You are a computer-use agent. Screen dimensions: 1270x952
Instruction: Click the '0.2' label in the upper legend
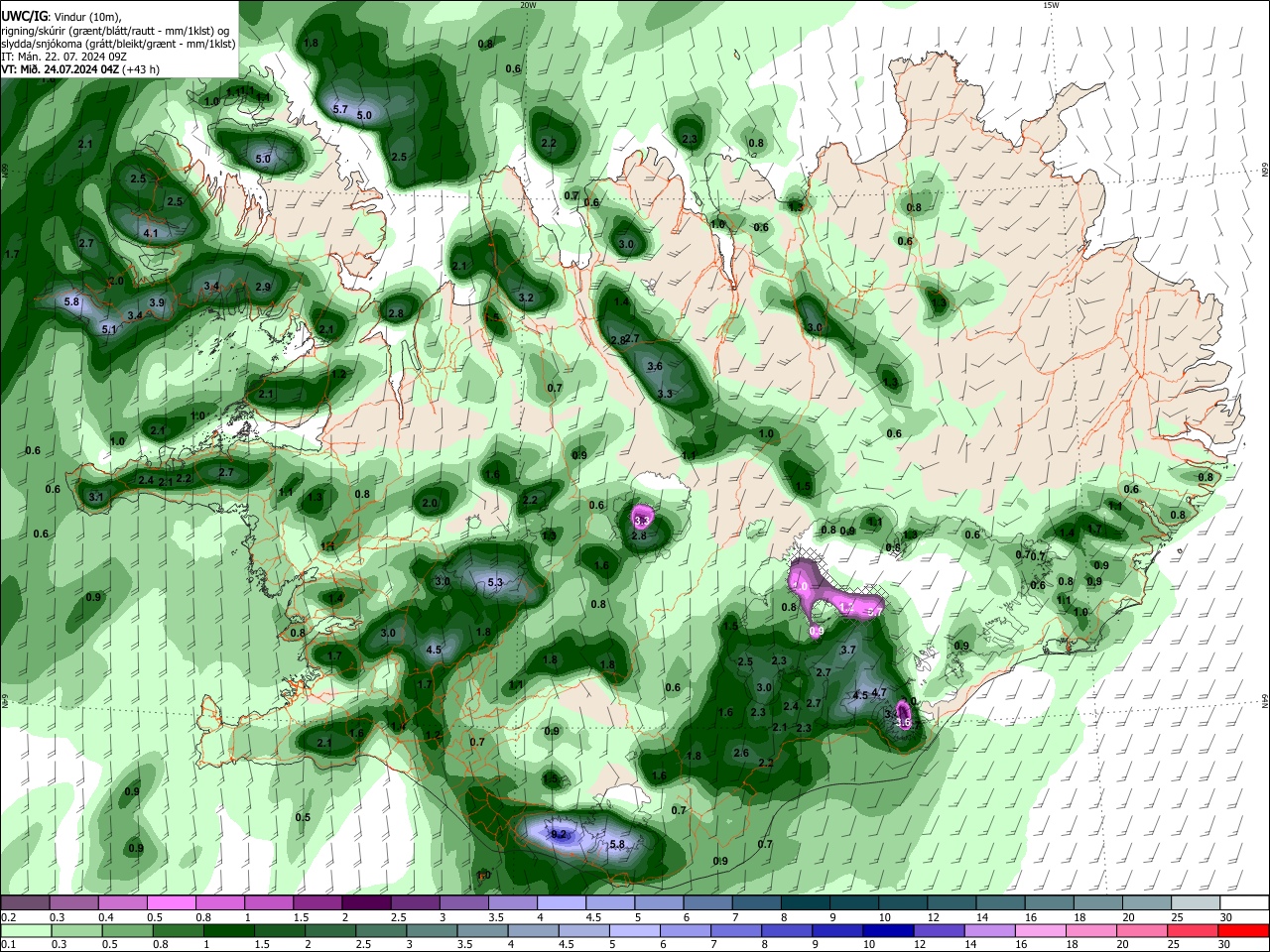[x=8, y=917]
